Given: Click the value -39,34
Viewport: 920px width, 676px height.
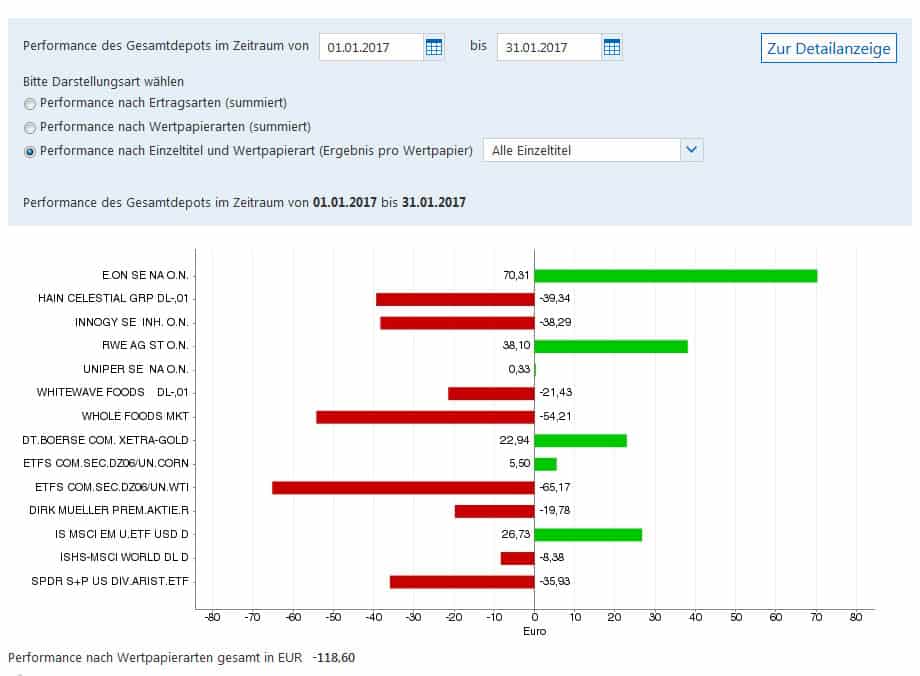Looking at the screenshot, I should pos(554,299).
